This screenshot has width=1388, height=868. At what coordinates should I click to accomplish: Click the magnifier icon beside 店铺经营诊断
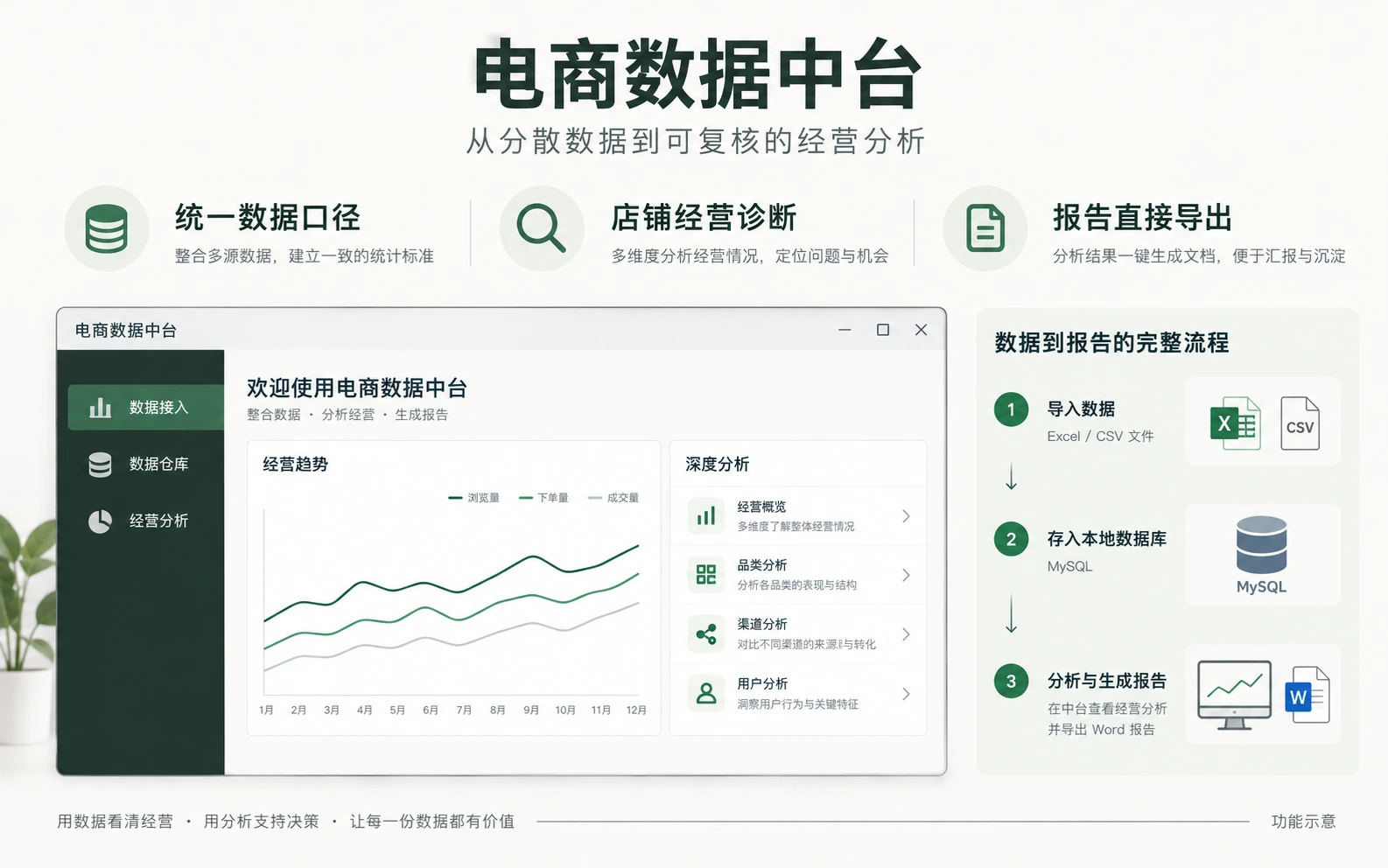click(541, 228)
